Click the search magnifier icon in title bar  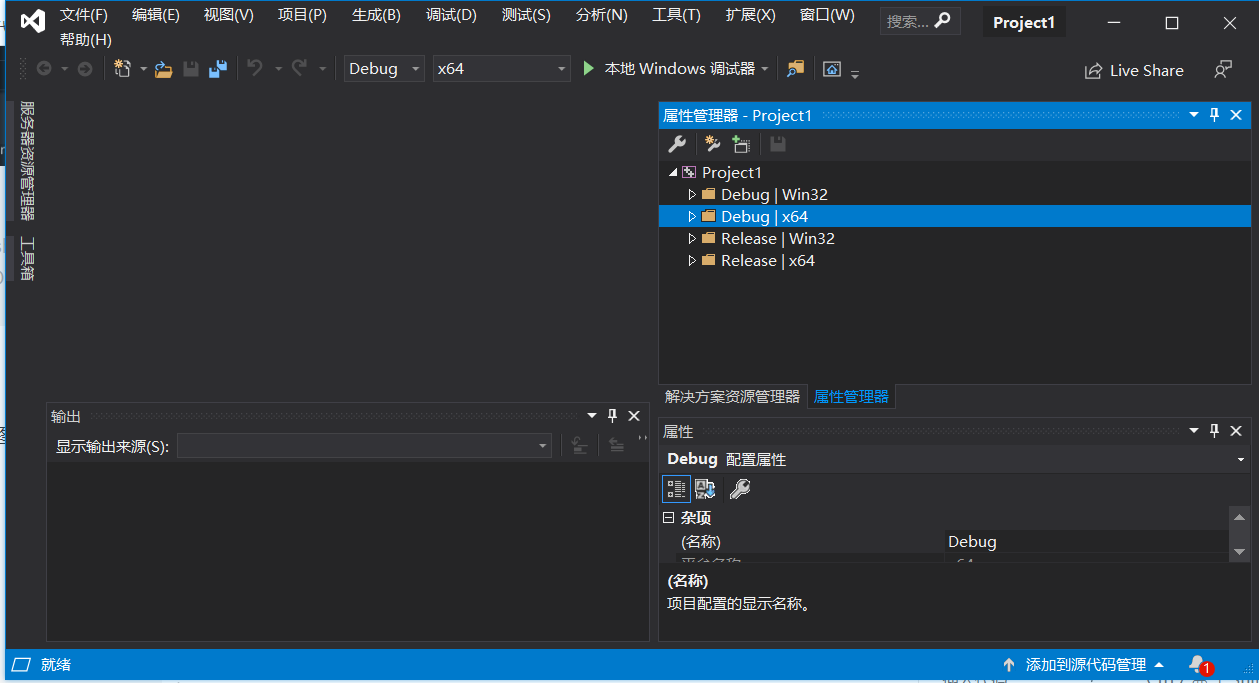(x=942, y=20)
